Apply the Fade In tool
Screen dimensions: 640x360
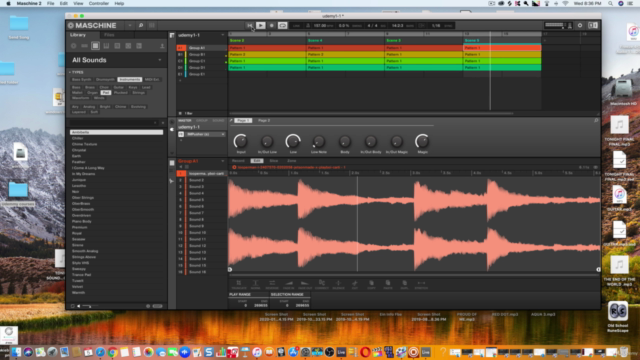pyautogui.click(x=289, y=284)
